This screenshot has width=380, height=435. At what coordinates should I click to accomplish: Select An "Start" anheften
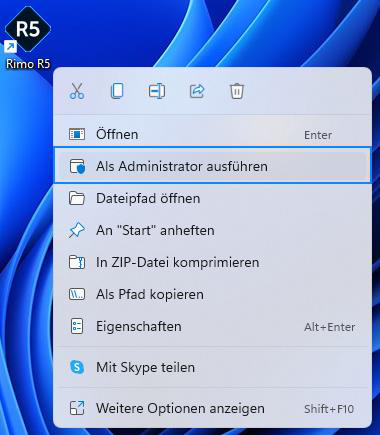pyautogui.click(x=212, y=230)
